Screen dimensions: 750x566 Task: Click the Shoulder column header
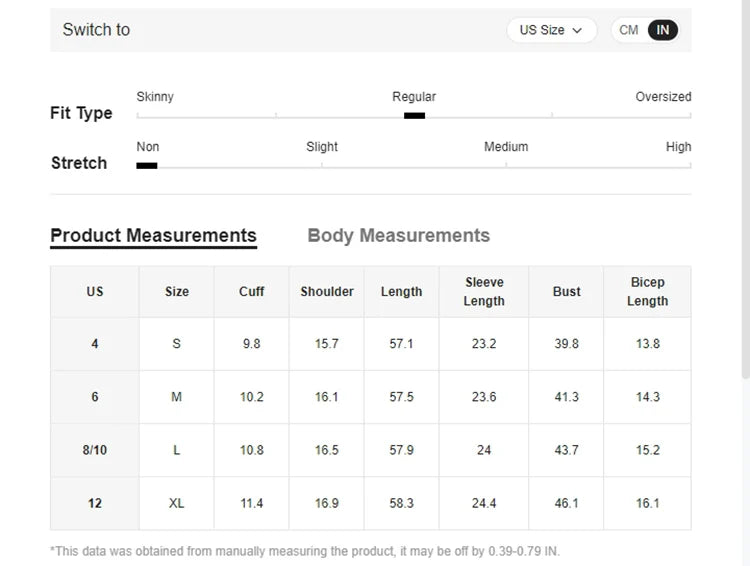pyautogui.click(x=327, y=292)
